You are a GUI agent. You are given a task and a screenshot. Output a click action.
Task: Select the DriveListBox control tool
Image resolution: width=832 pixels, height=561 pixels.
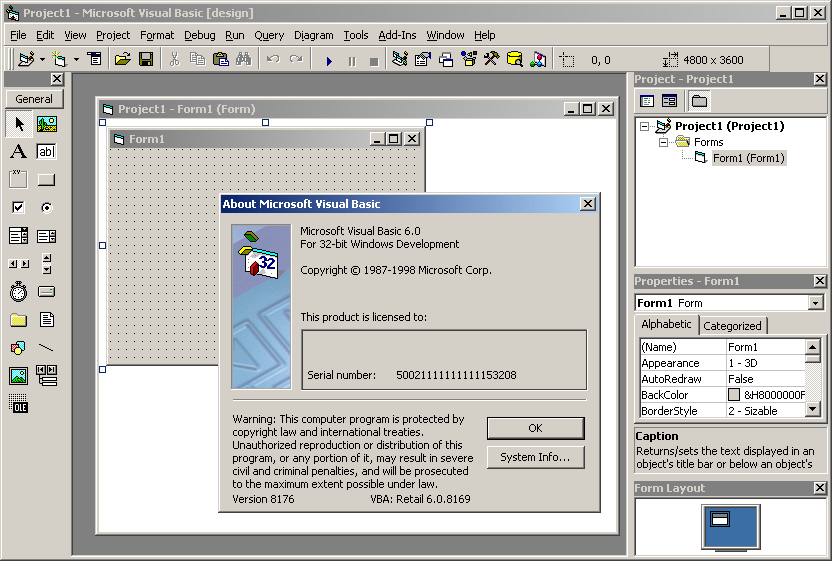tap(47, 291)
